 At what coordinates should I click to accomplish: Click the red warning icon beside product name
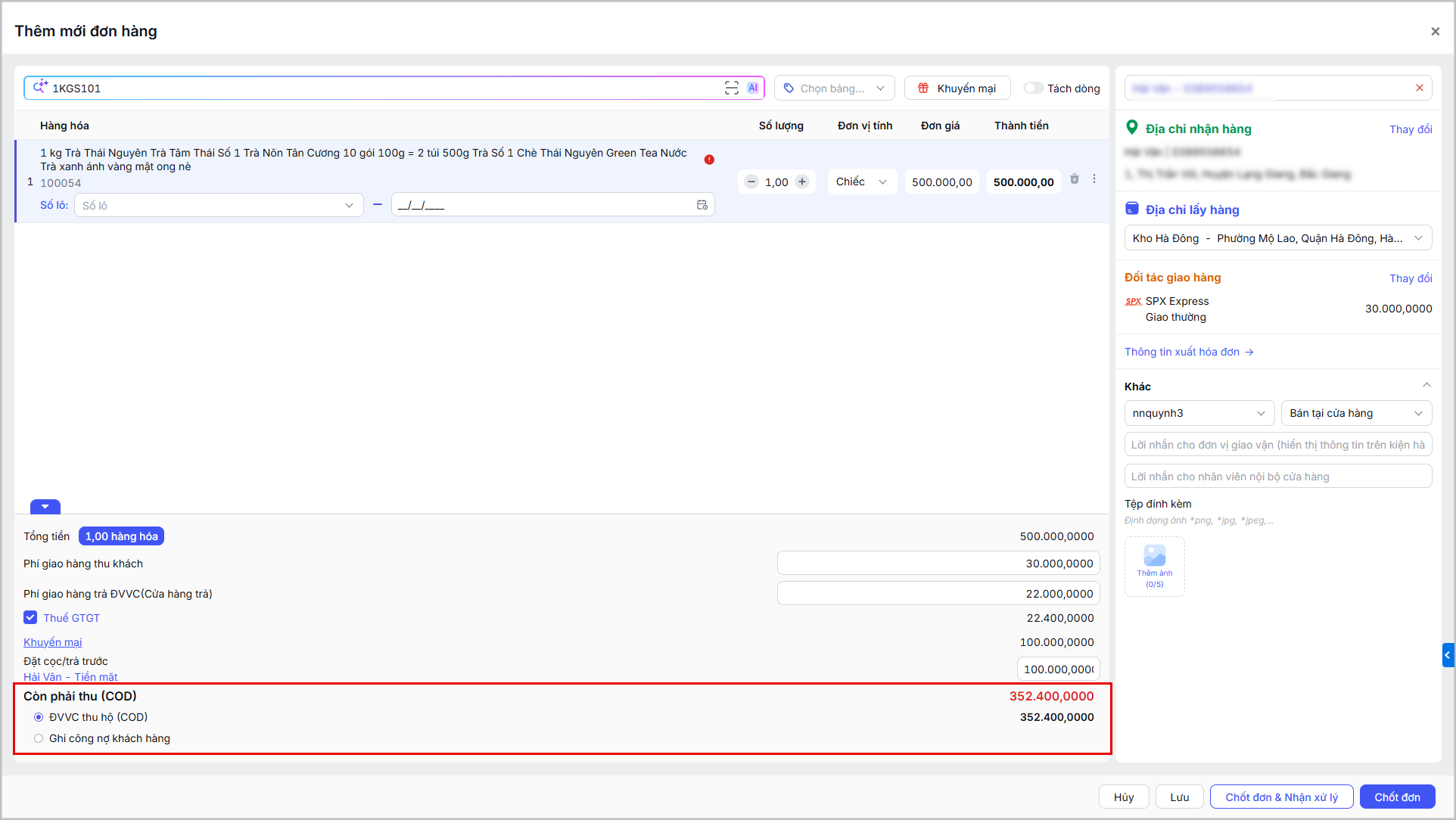pyautogui.click(x=709, y=160)
